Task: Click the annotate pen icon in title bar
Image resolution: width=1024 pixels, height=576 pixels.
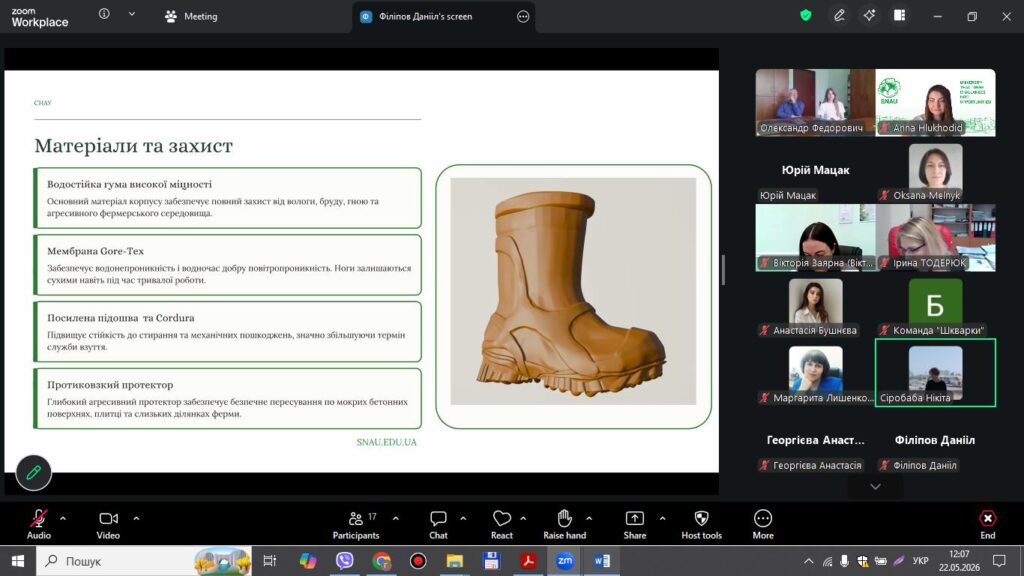Action: (839, 16)
